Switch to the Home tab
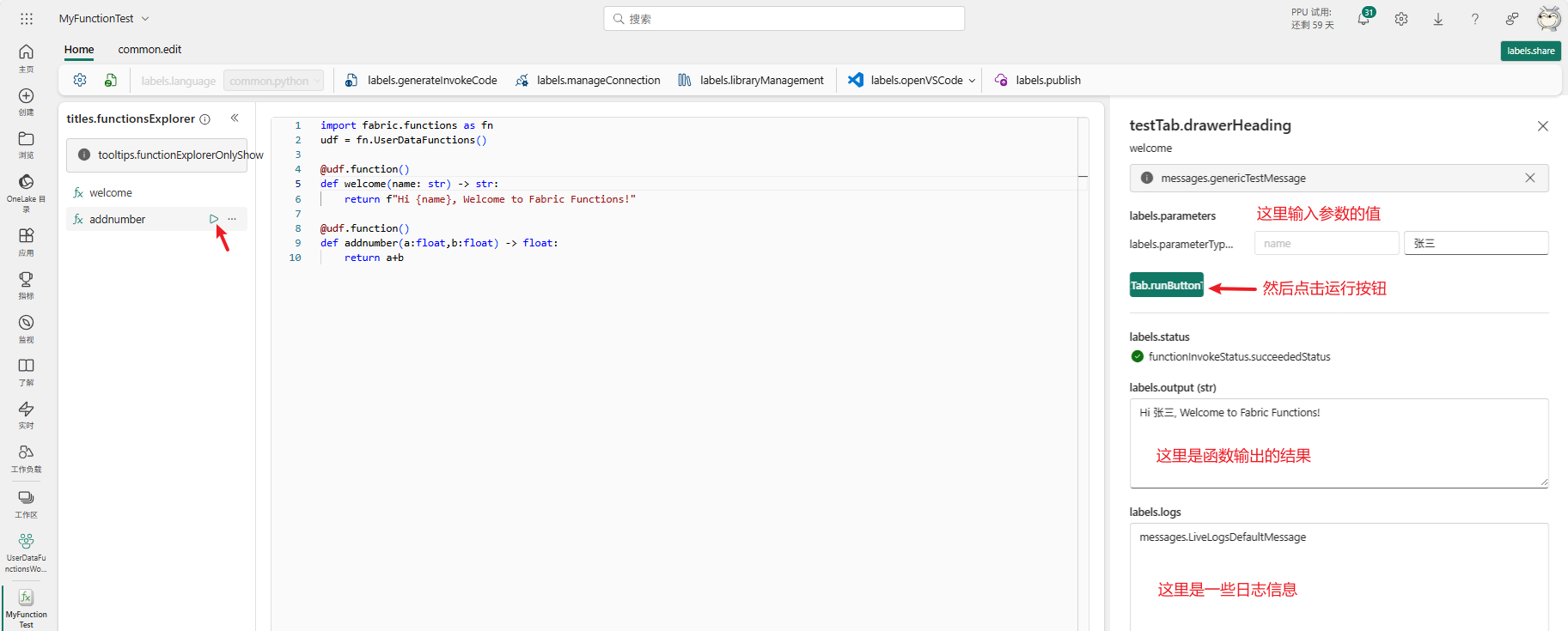This screenshot has width=1568, height=631. tap(79, 50)
